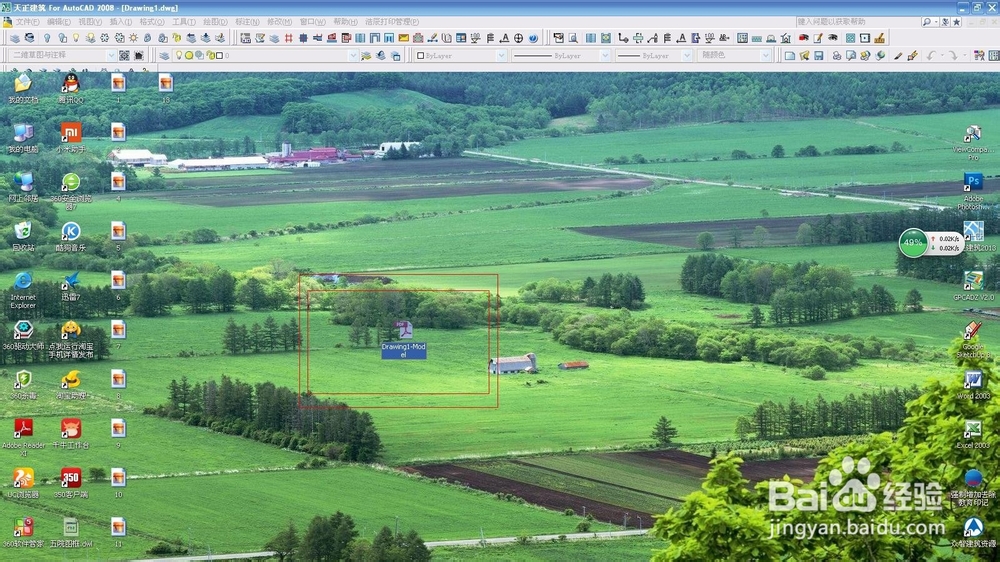Click the blue help question-mark icon

[533, 38]
